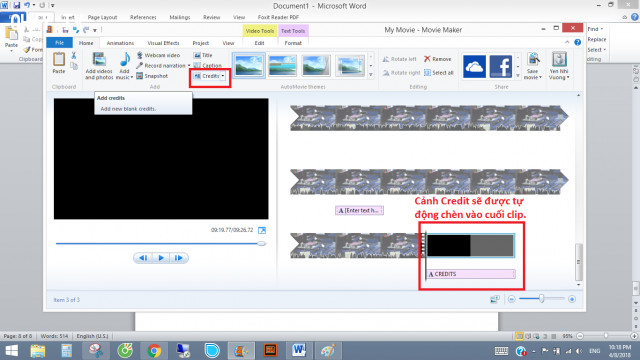The image size is (640, 360).
Task: Collapse Movie Maker ribbon chevron
Action: [x=567, y=42]
